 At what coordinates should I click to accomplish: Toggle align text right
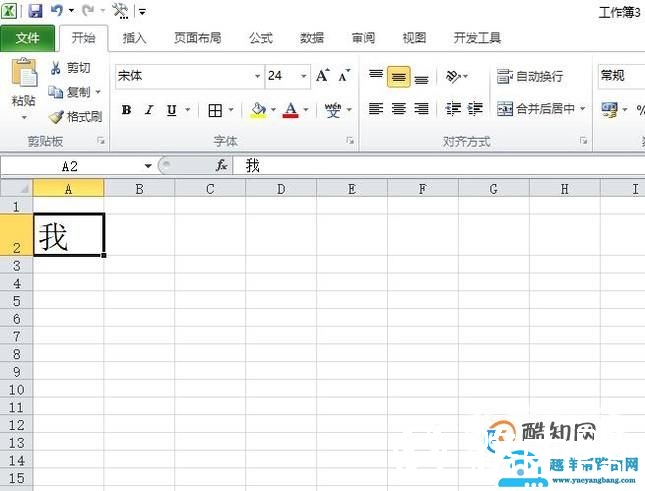click(421, 109)
